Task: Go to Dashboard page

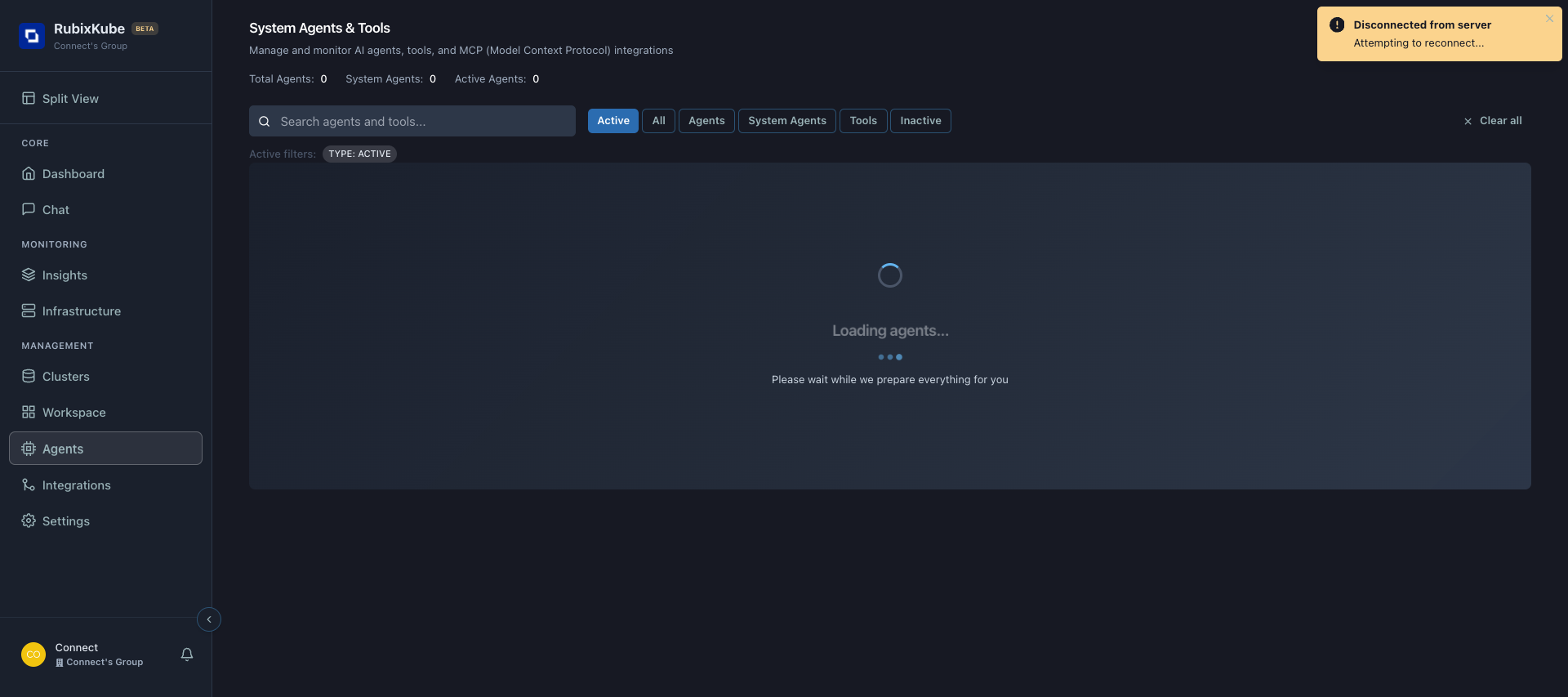Action: [x=105, y=173]
